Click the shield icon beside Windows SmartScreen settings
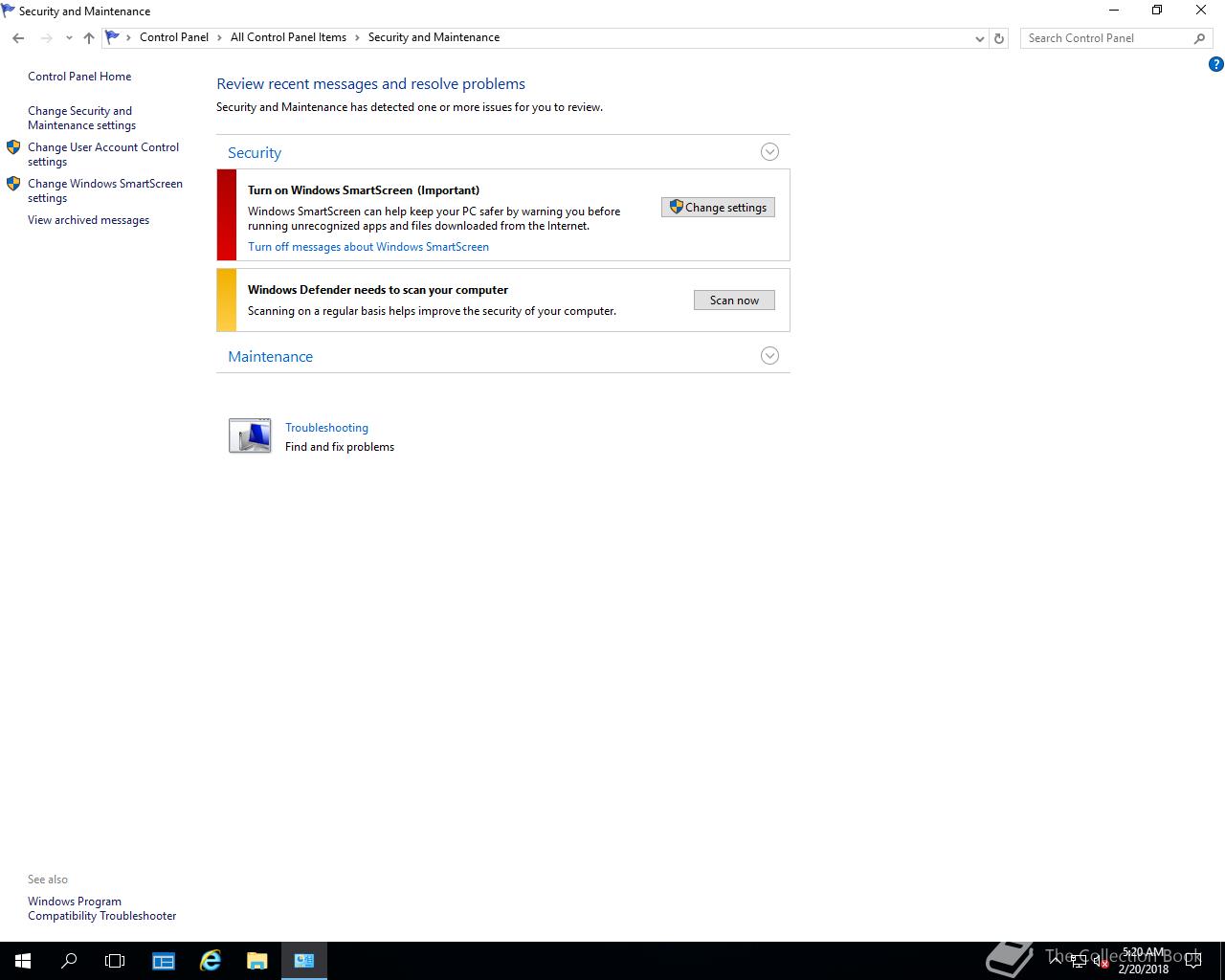Screen dimensions: 1225x980 (x=13, y=184)
